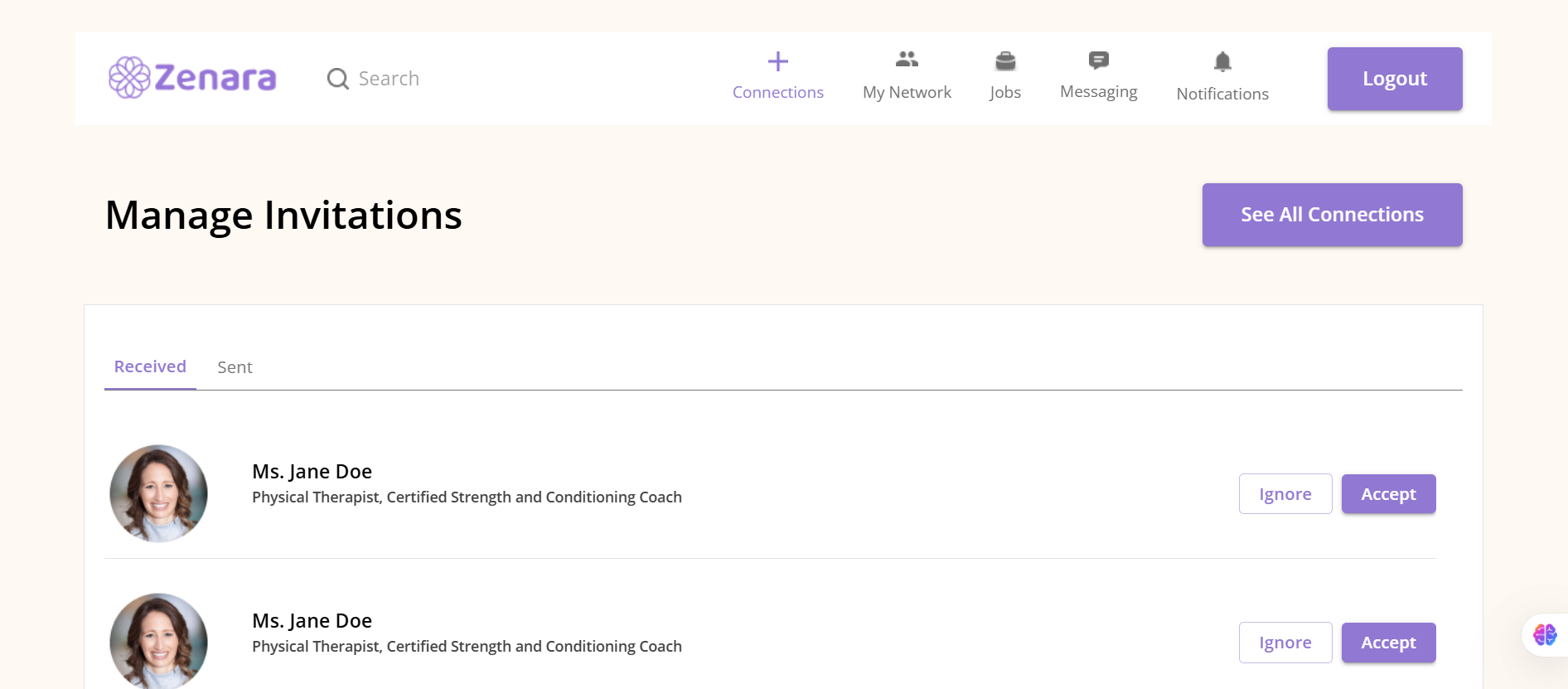Image resolution: width=1568 pixels, height=689 pixels.
Task: Switch to the Sent tab
Action: (x=235, y=367)
